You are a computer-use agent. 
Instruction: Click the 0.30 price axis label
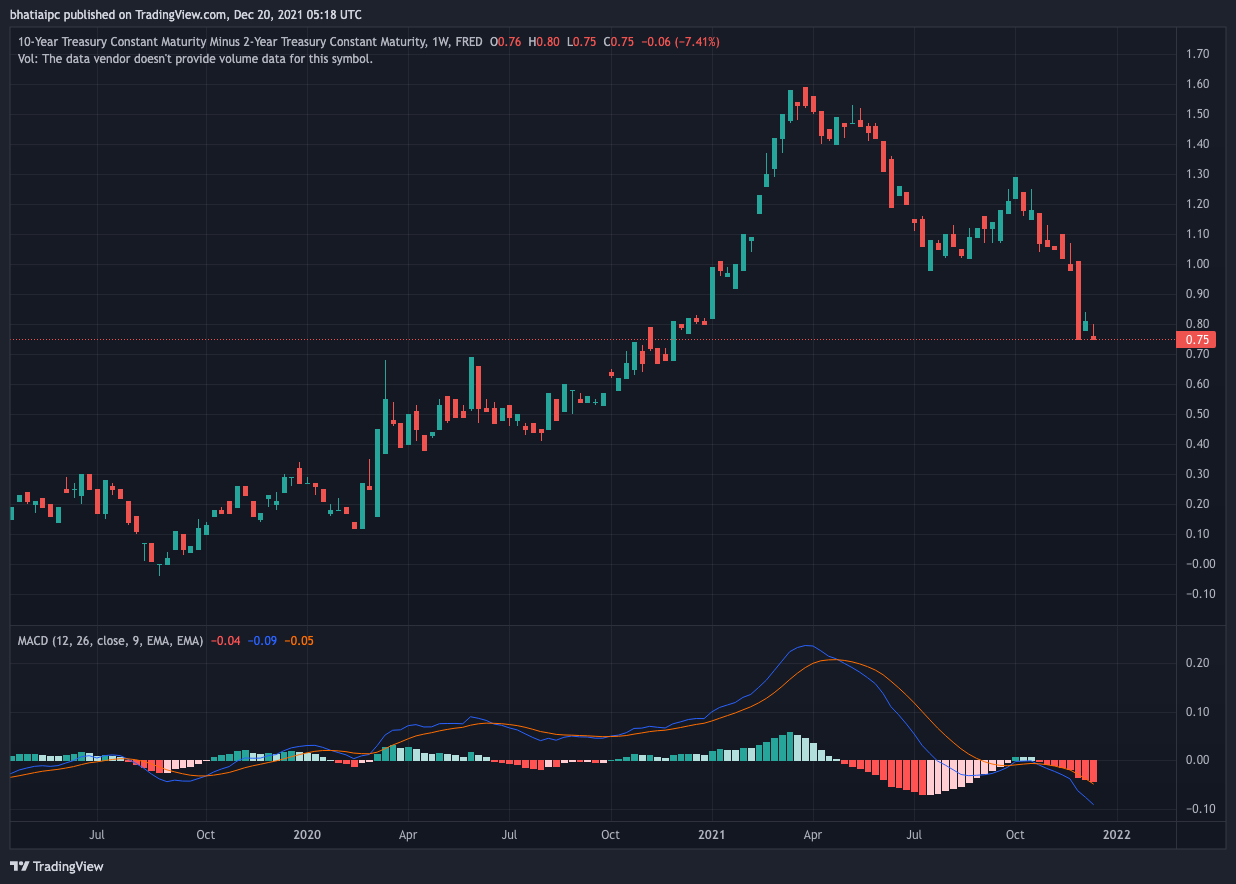pyautogui.click(x=1197, y=474)
